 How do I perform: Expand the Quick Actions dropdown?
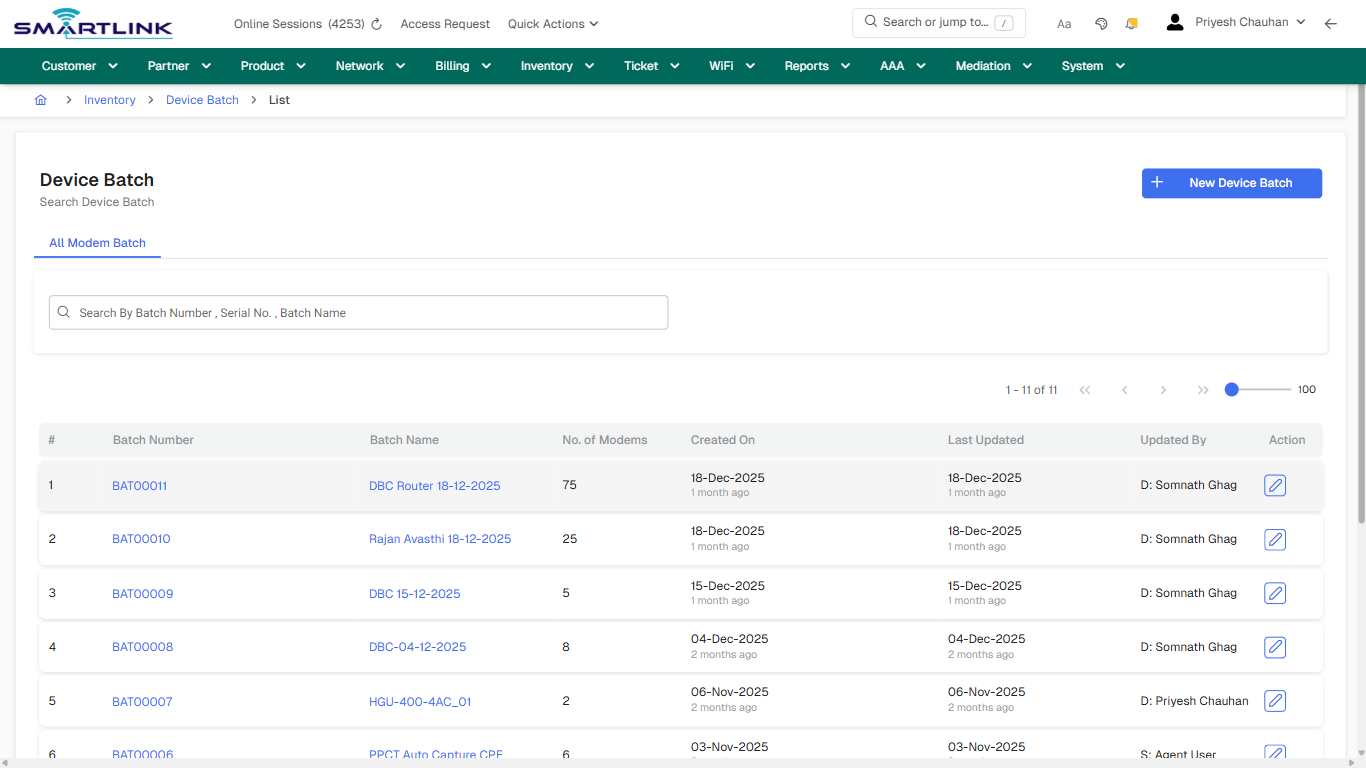click(x=552, y=23)
